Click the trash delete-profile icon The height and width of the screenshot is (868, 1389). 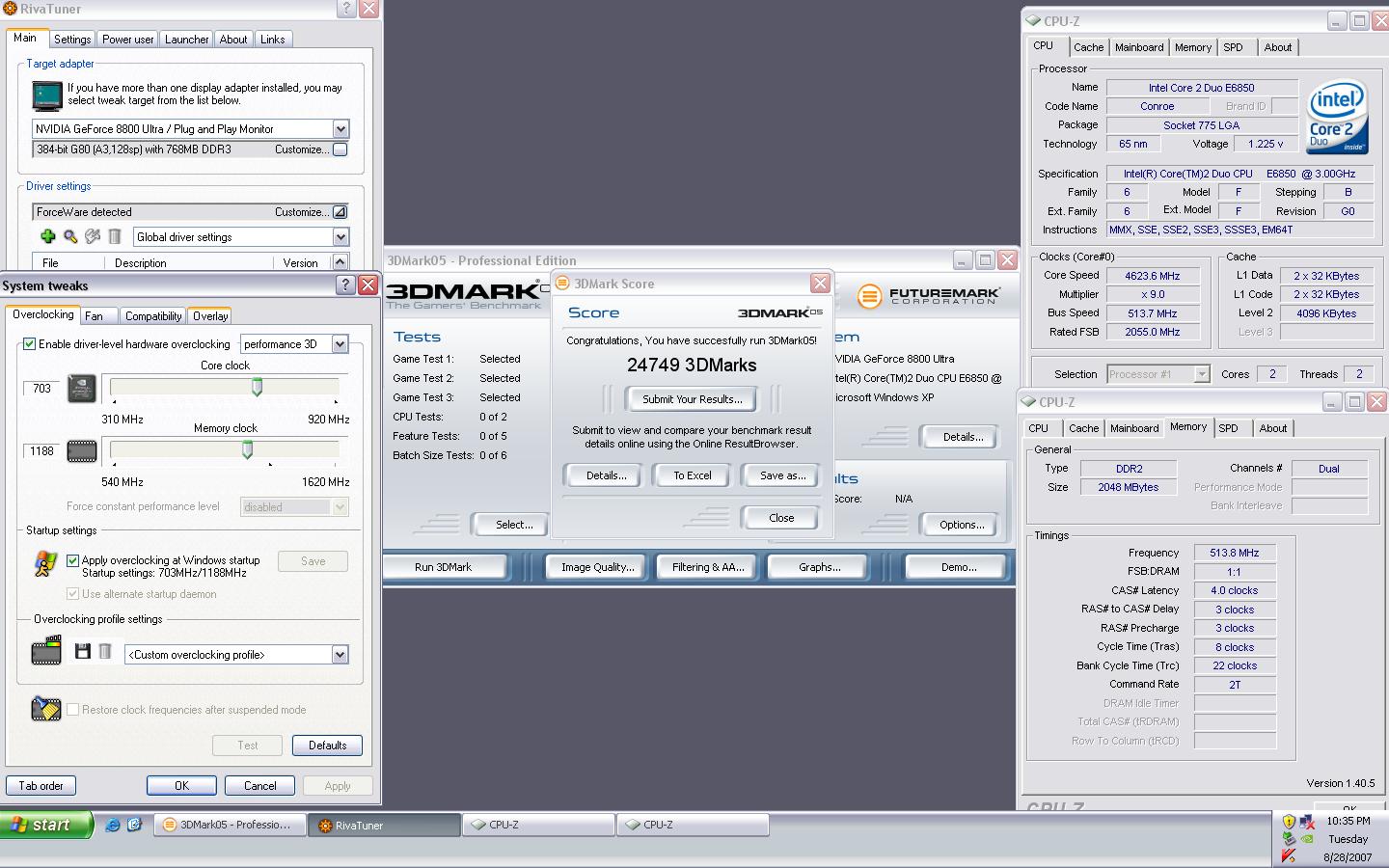[105, 652]
